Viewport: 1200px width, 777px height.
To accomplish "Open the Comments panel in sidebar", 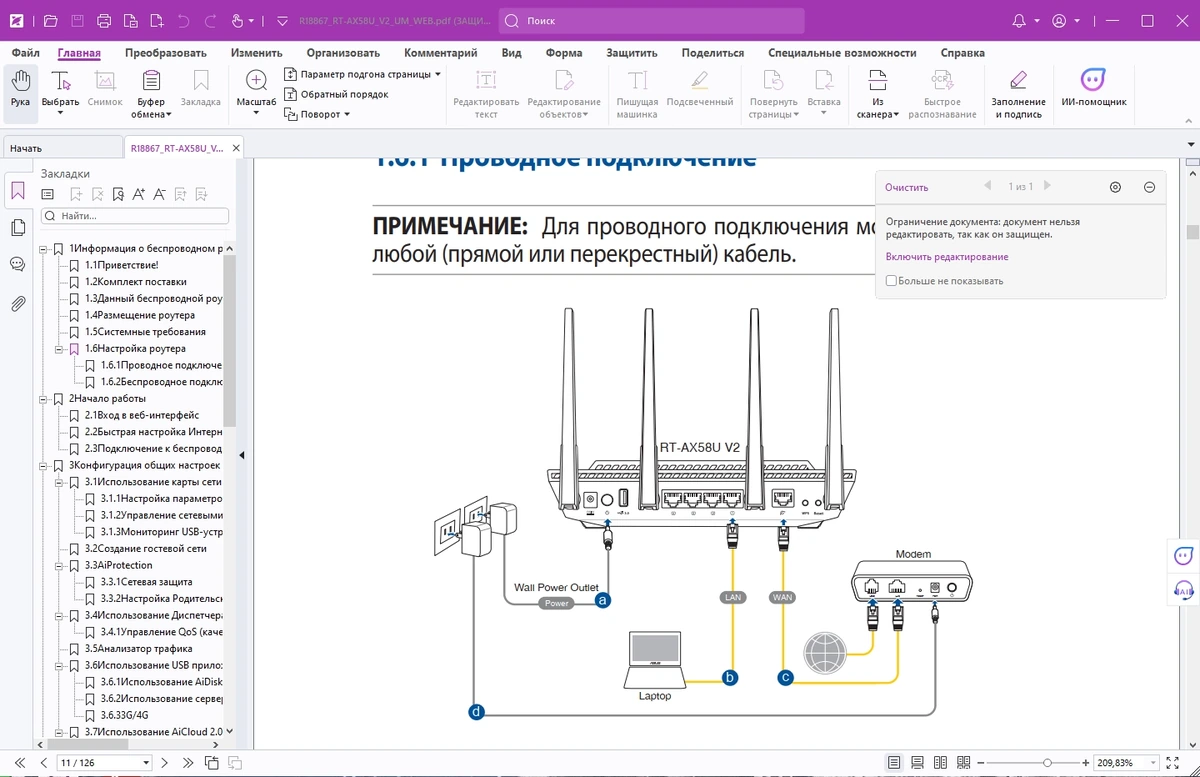I will click(18, 264).
